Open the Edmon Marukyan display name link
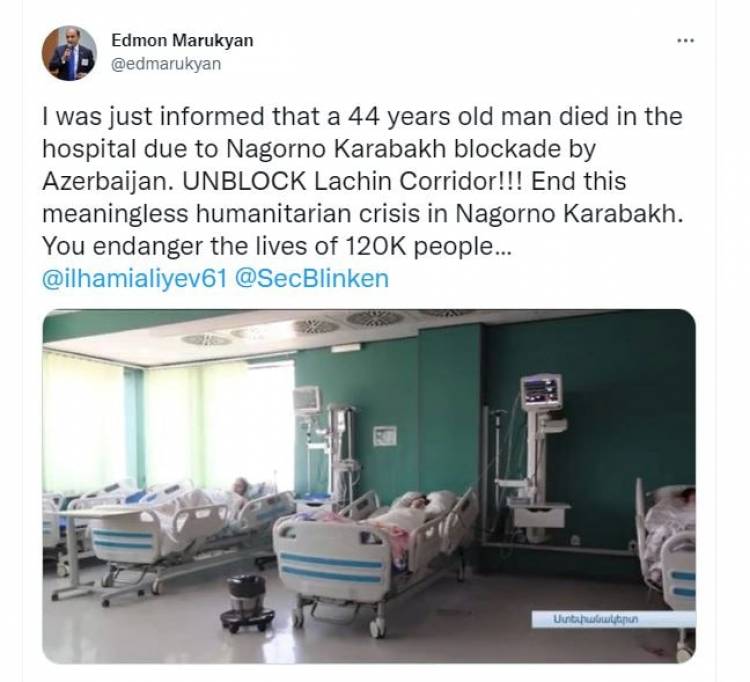The height and width of the screenshot is (682, 750). tap(182, 41)
